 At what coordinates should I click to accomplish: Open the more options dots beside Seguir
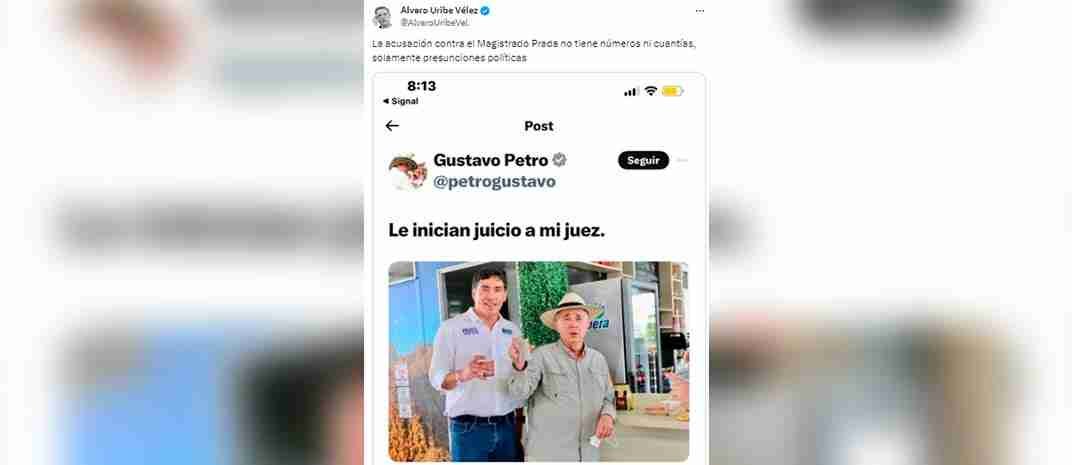coord(682,160)
